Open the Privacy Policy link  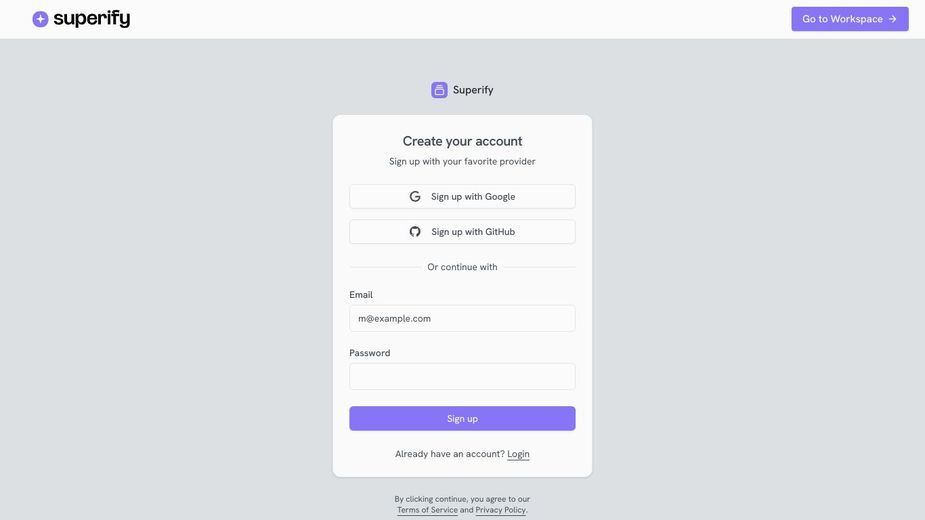(500, 510)
